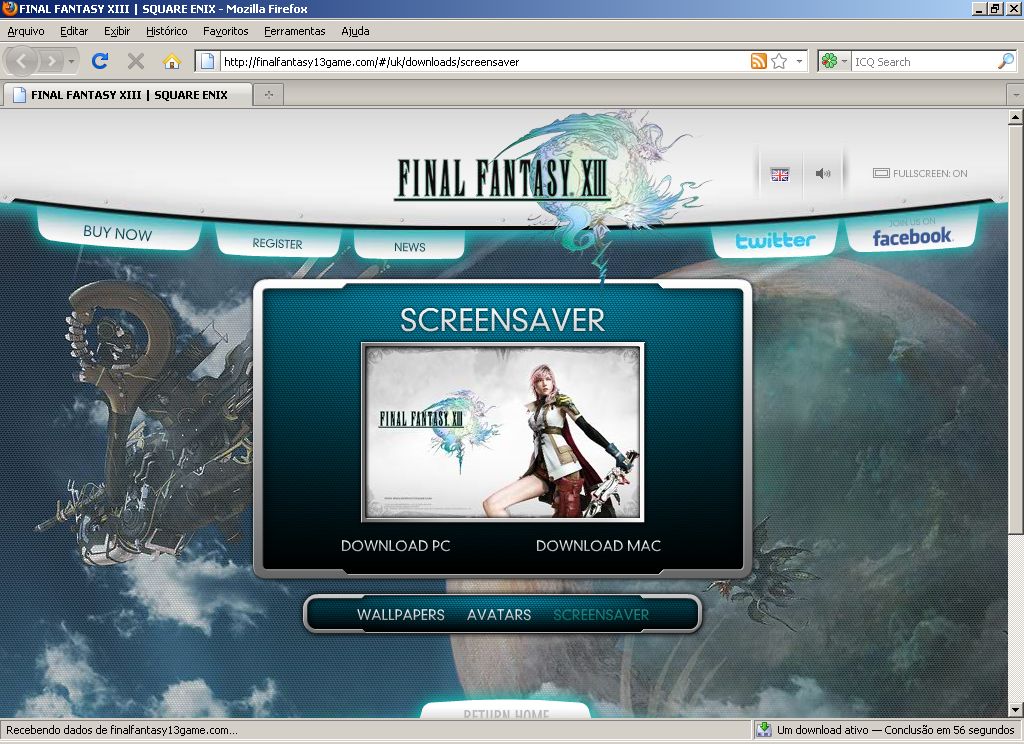Viewport: 1024px width, 744px height.
Task: Click the stop loading X icon
Action: [136, 61]
